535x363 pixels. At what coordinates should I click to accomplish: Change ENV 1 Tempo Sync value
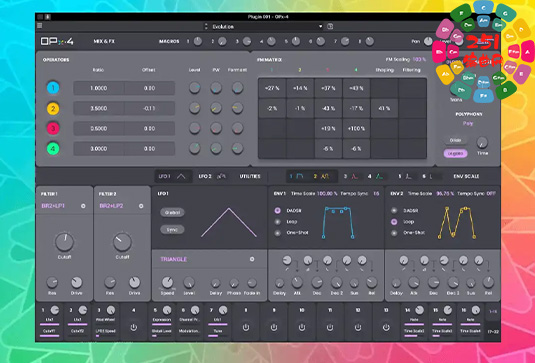coord(376,193)
